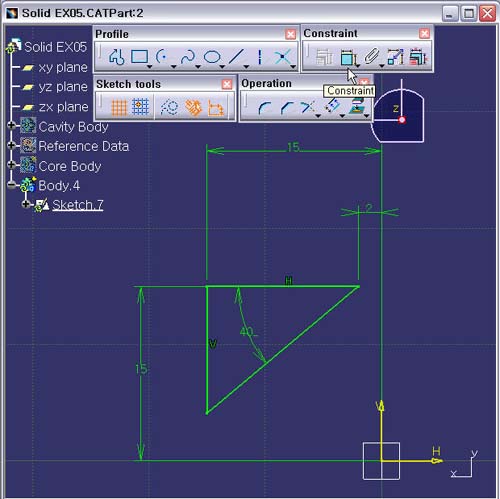The width and height of the screenshot is (500, 499).
Task: Toggle Snap to Point in Sketch tools
Action: (x=140, y=107)
